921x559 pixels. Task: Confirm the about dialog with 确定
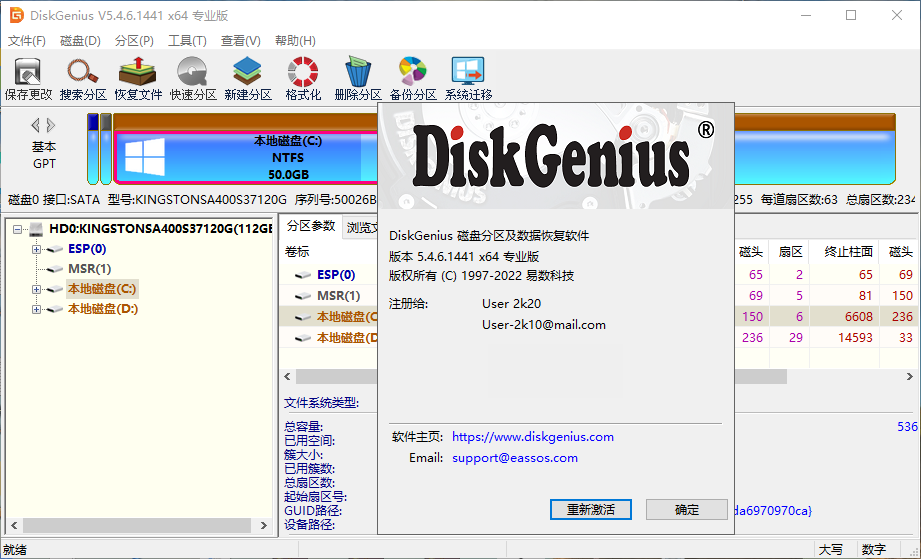(687, 509)
